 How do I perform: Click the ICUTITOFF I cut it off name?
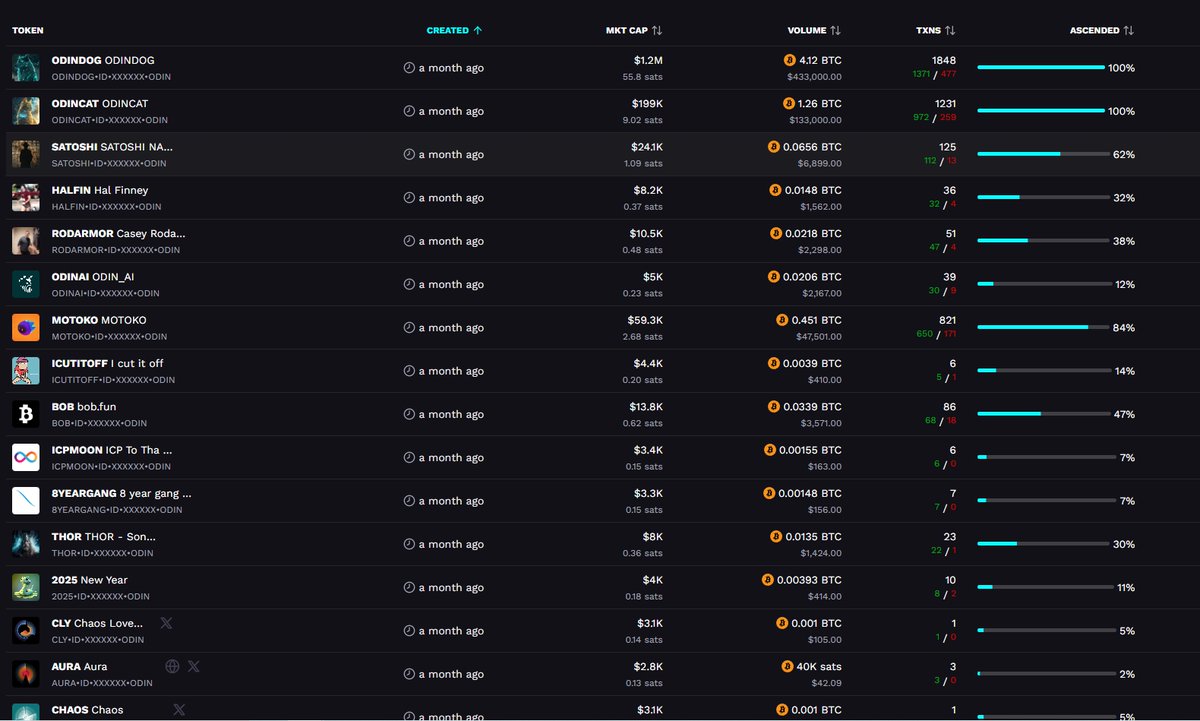tap(108, 363)
